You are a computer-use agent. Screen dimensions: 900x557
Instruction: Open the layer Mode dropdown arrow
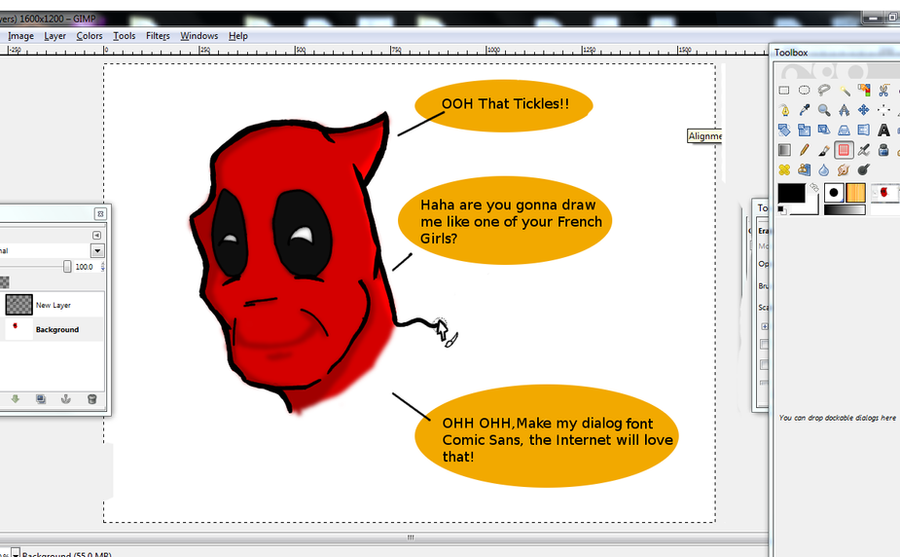coord(97,251)
